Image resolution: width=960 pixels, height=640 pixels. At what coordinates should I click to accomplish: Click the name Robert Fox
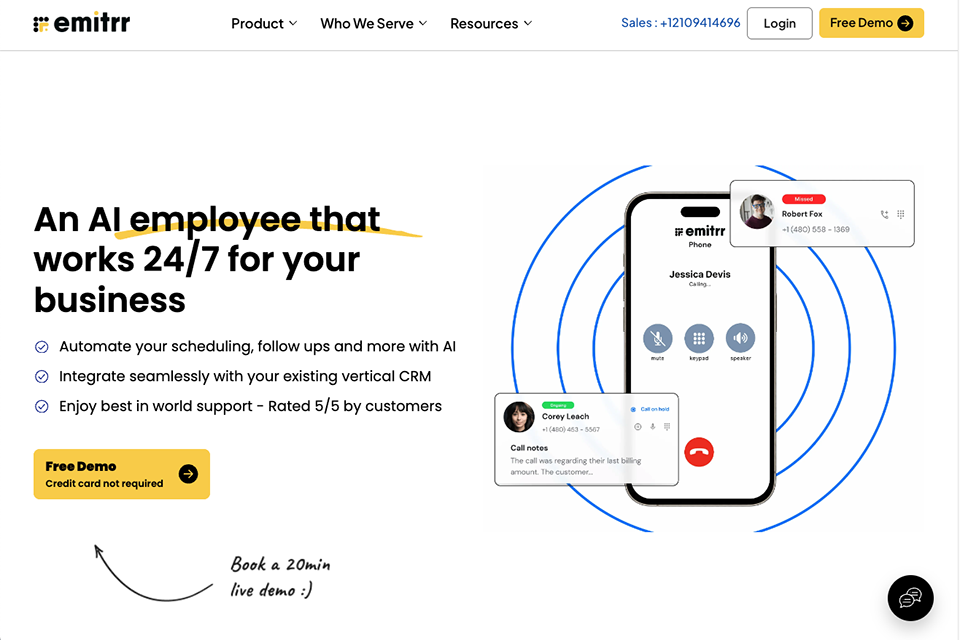point(802,214)
